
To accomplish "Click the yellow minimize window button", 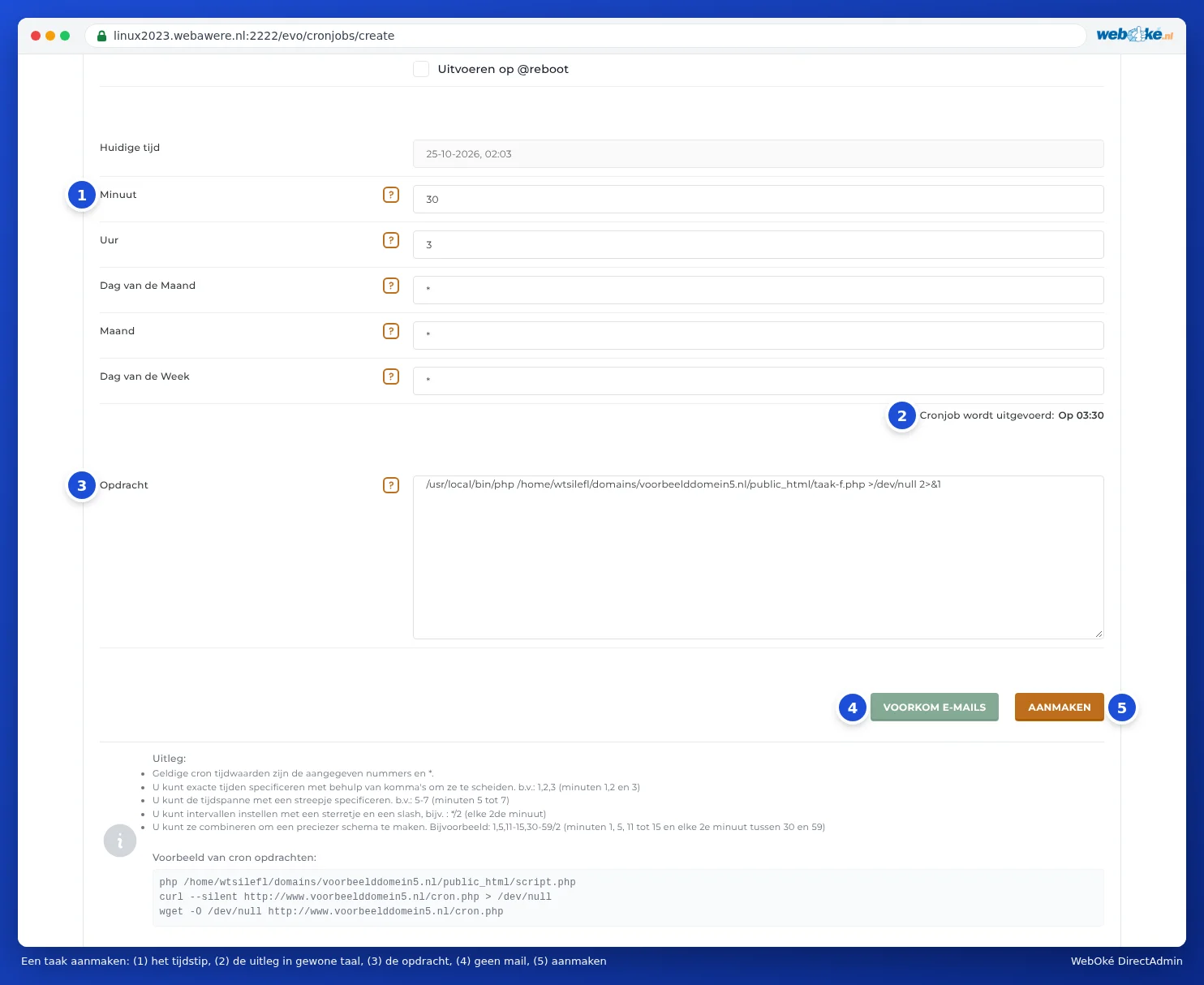I will (50, 36).
